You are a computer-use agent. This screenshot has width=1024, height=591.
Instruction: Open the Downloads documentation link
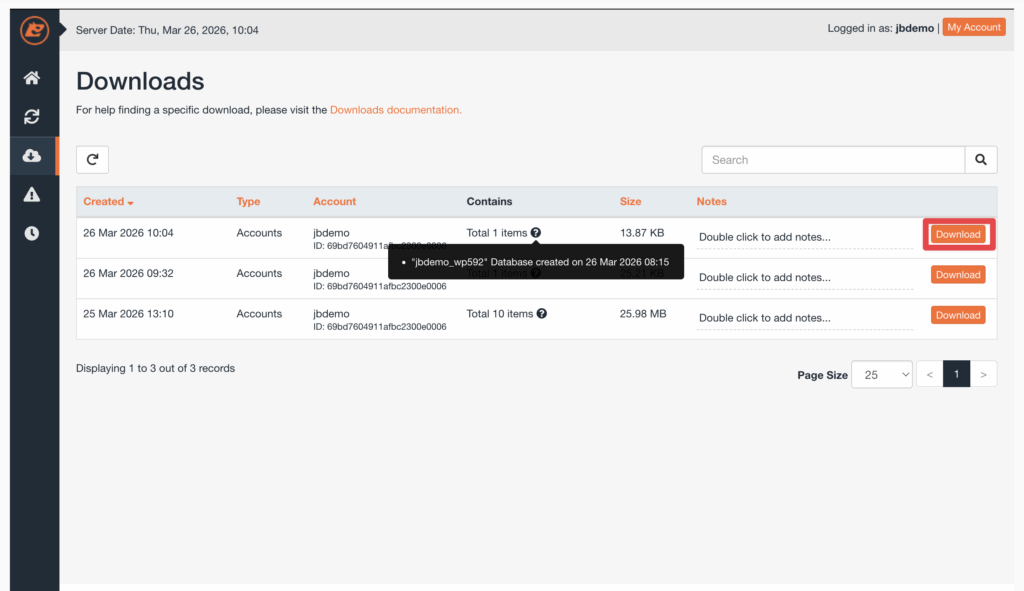(395, 110)
